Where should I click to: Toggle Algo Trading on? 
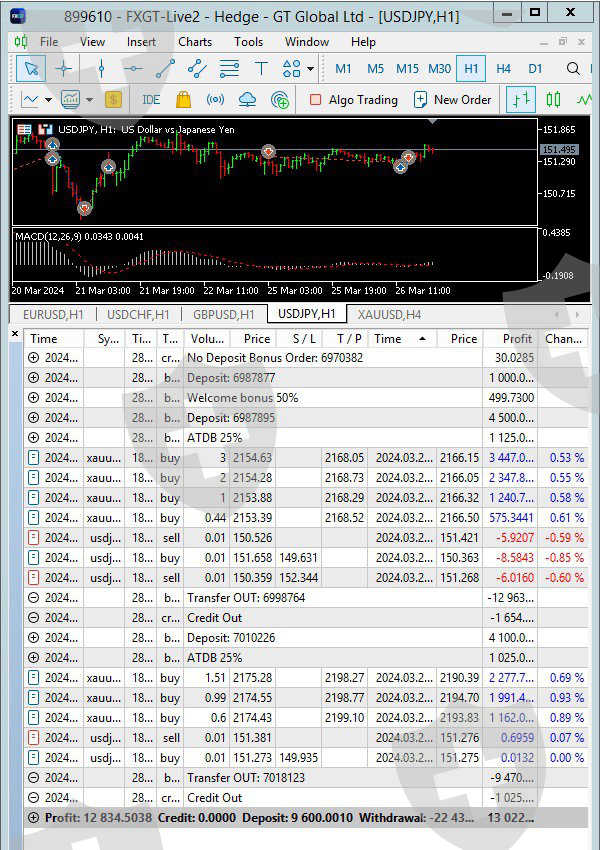pyautogui.click(x=352, y=100)
